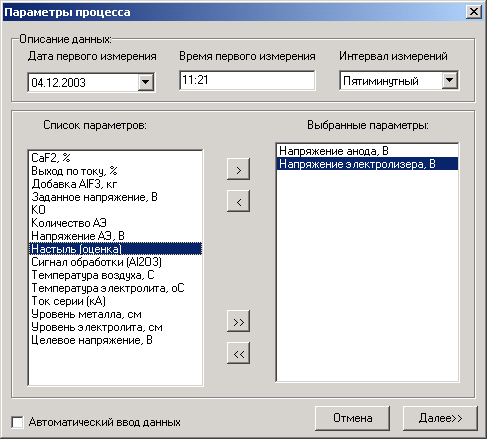Select Напряжение анода, В in selected parameters

tap(367, 151)
